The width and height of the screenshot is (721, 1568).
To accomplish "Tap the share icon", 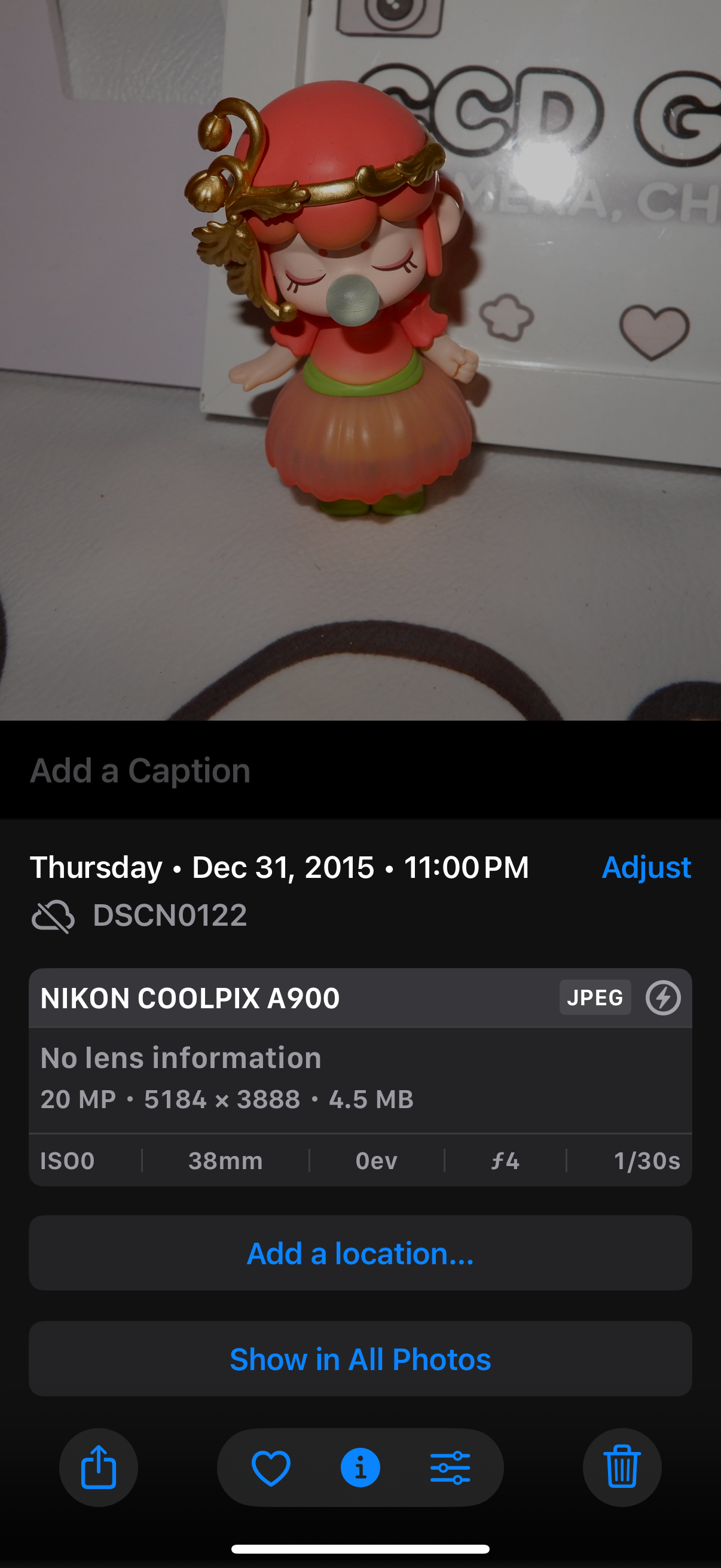I will pos(99,1467).
